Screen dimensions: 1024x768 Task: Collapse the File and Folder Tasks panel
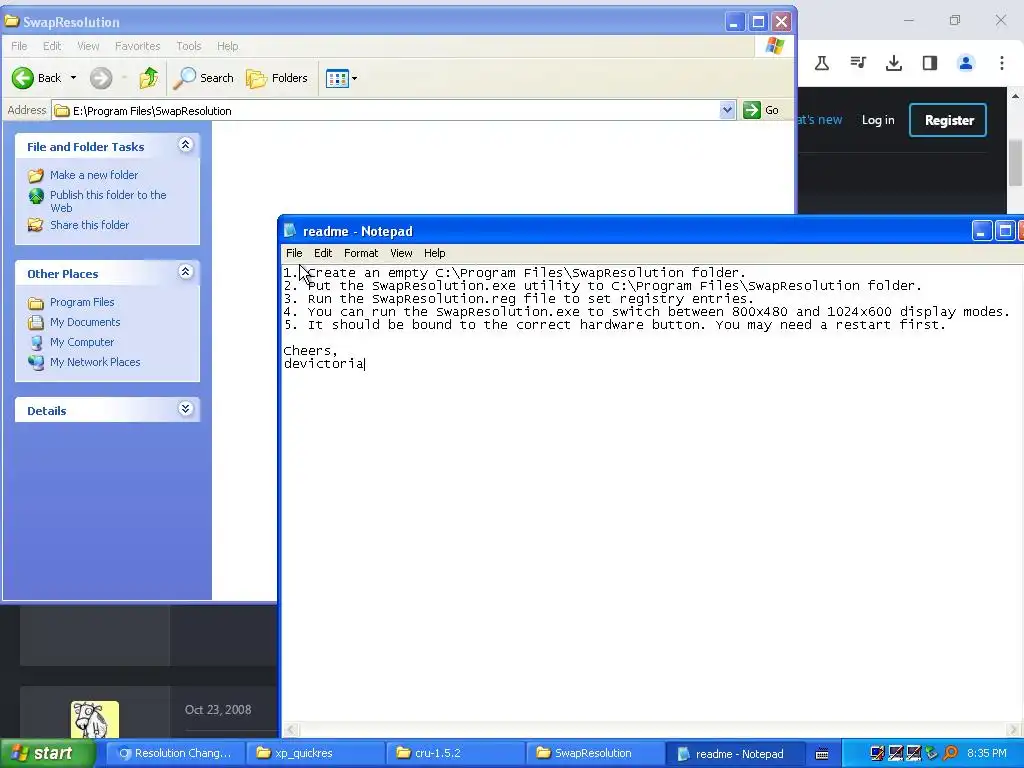tap(185, 145)
